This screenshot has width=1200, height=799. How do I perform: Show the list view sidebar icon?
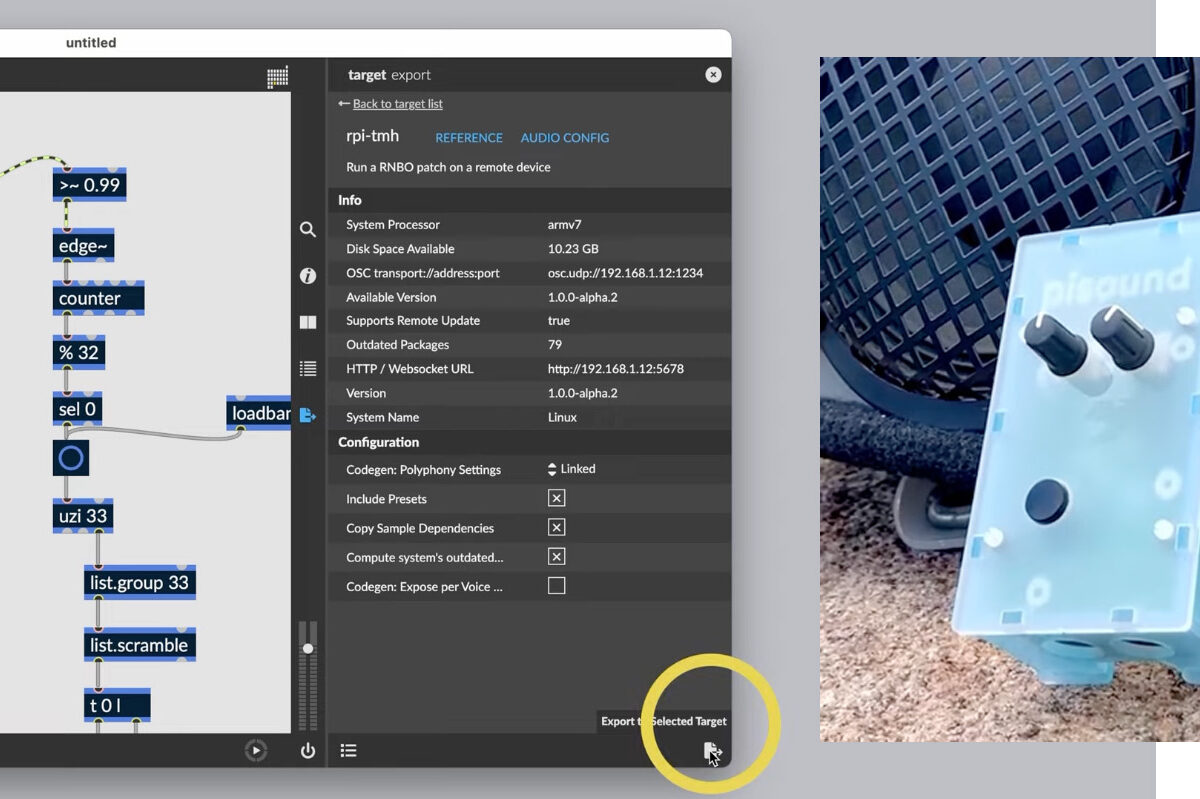point(308,369)
